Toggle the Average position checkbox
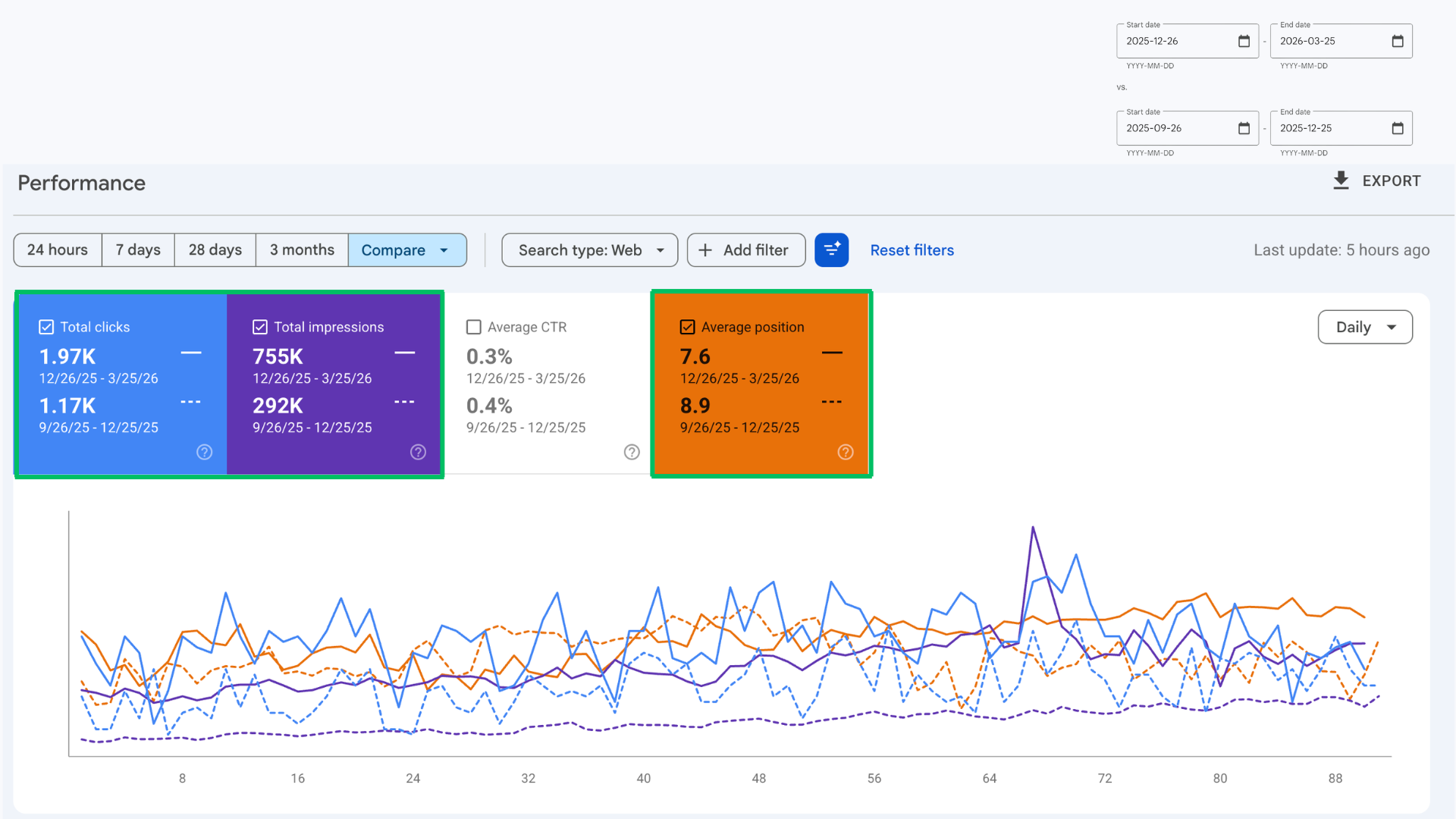1456x819 pixels. point(688,327)
